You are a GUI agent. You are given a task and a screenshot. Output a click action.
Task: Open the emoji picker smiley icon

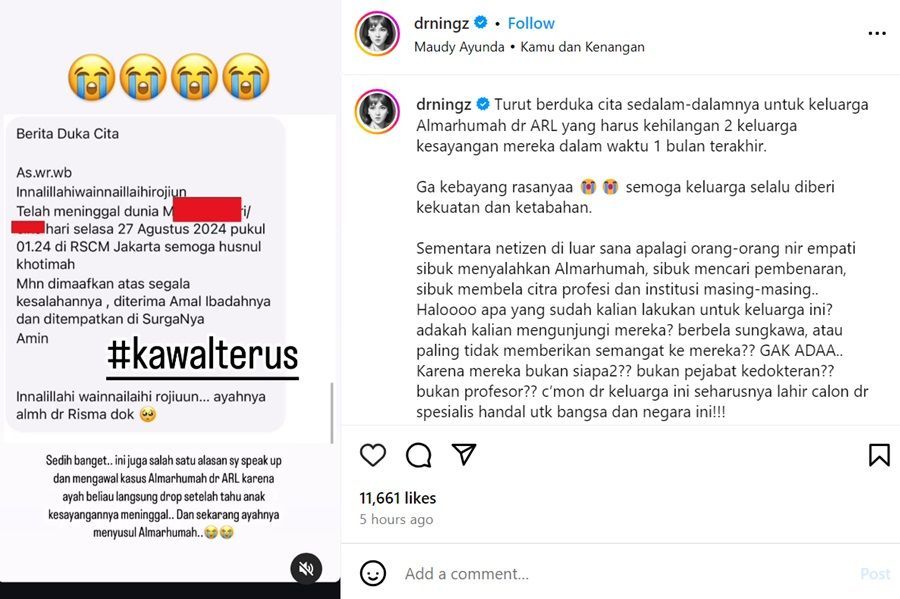(x=373, y=573)
